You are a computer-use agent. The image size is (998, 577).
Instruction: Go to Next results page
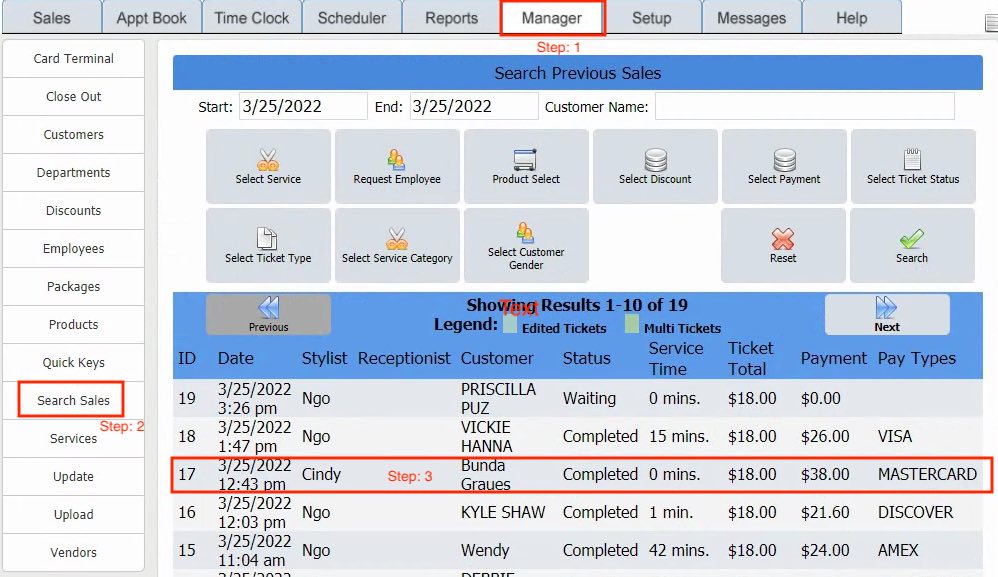coord(887,314)
